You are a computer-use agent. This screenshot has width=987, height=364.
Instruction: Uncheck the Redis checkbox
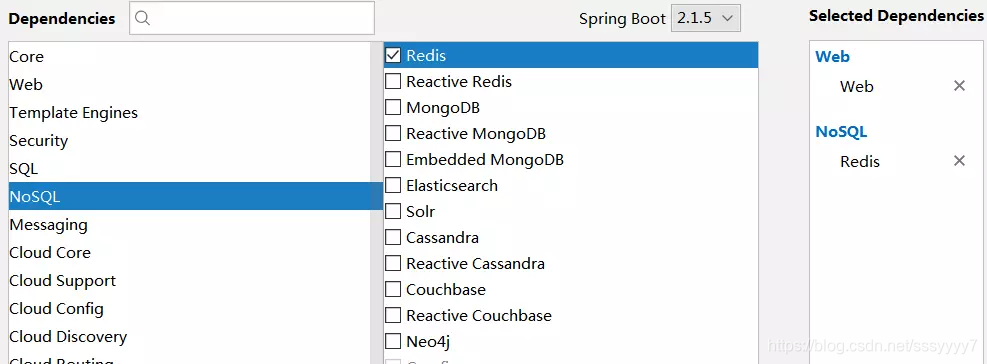coord(393,55)
